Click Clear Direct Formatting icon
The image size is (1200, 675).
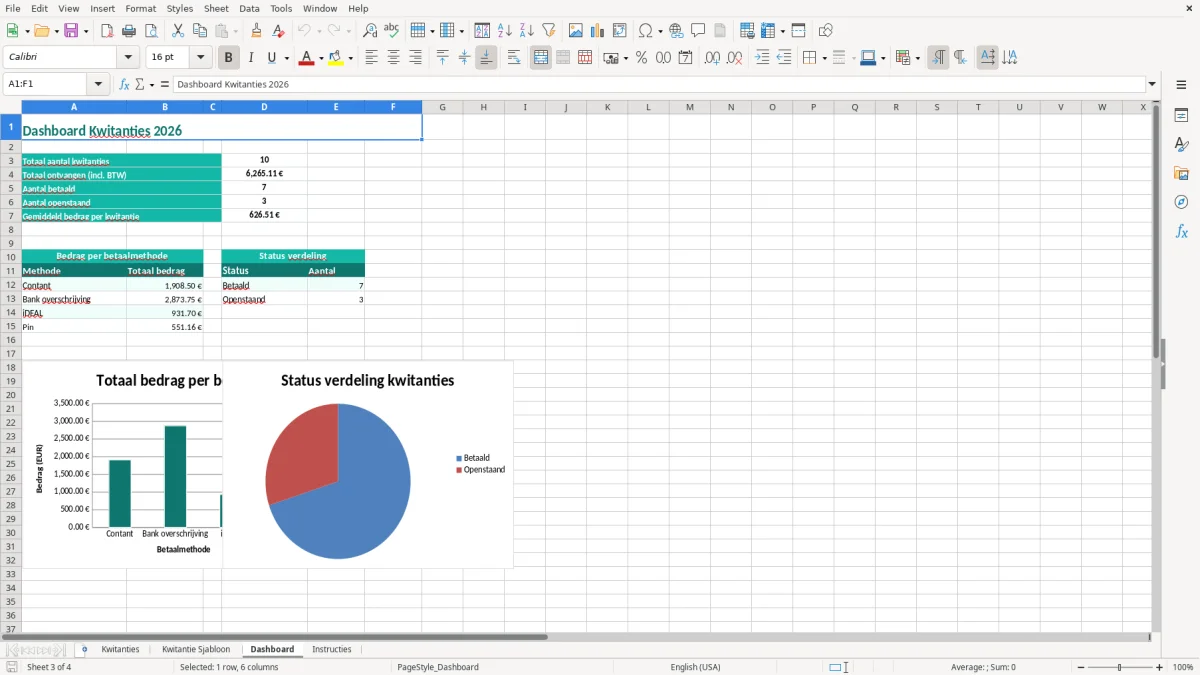coord(278,31)
